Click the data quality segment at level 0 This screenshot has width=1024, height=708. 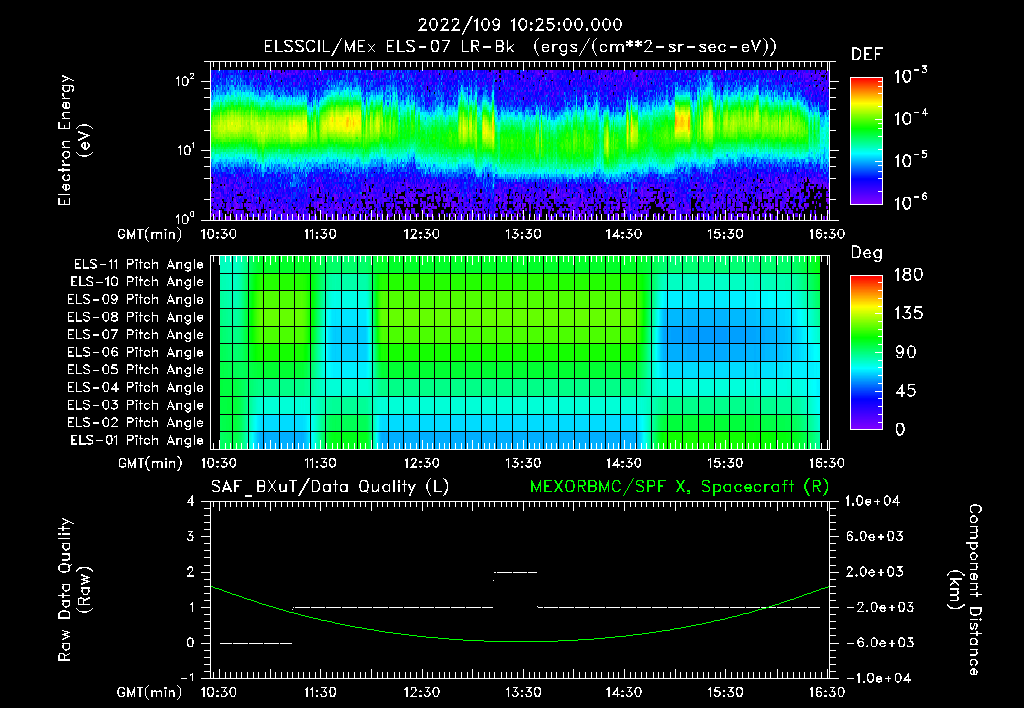(256, 643)
